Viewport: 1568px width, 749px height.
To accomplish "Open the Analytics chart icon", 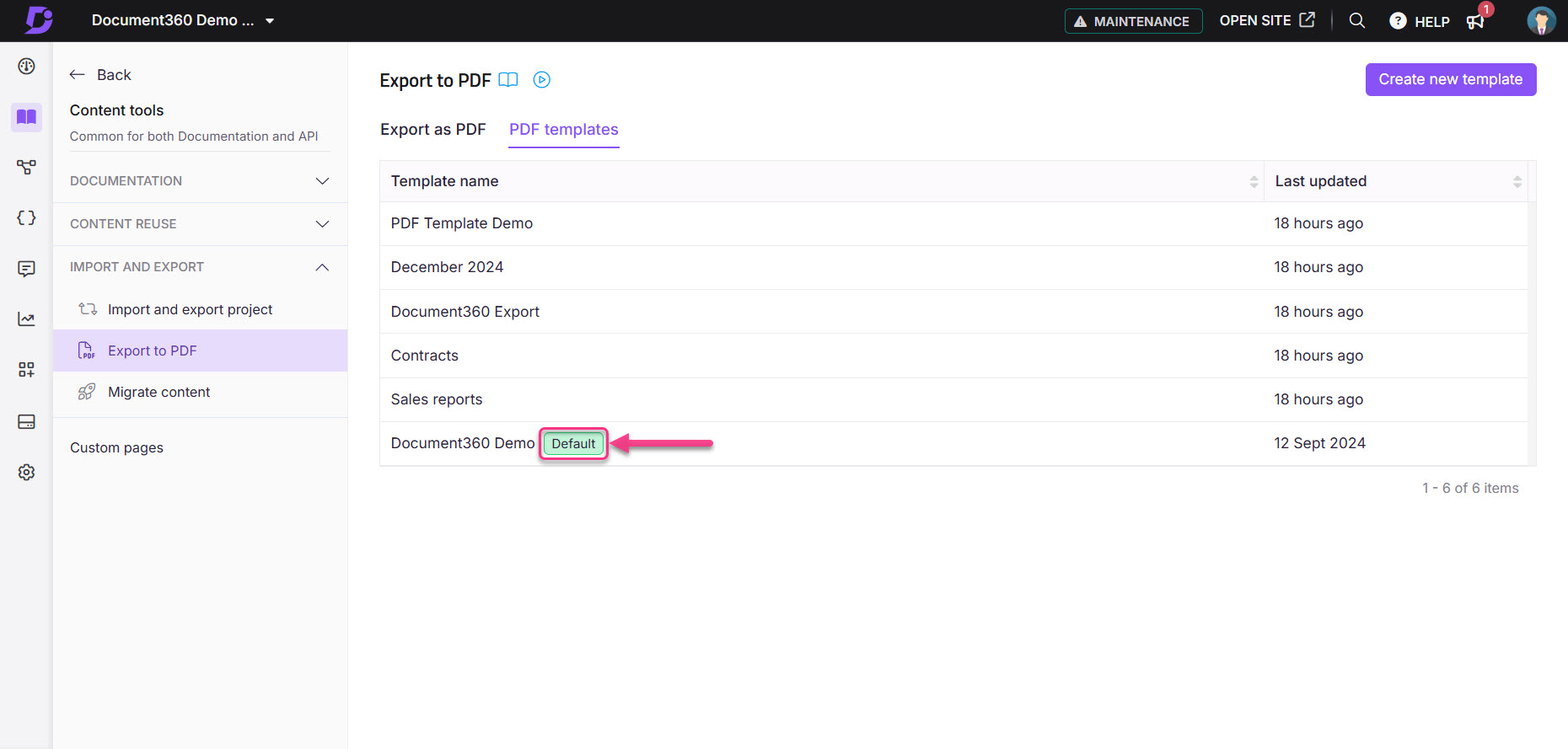I will pos(27,319).
